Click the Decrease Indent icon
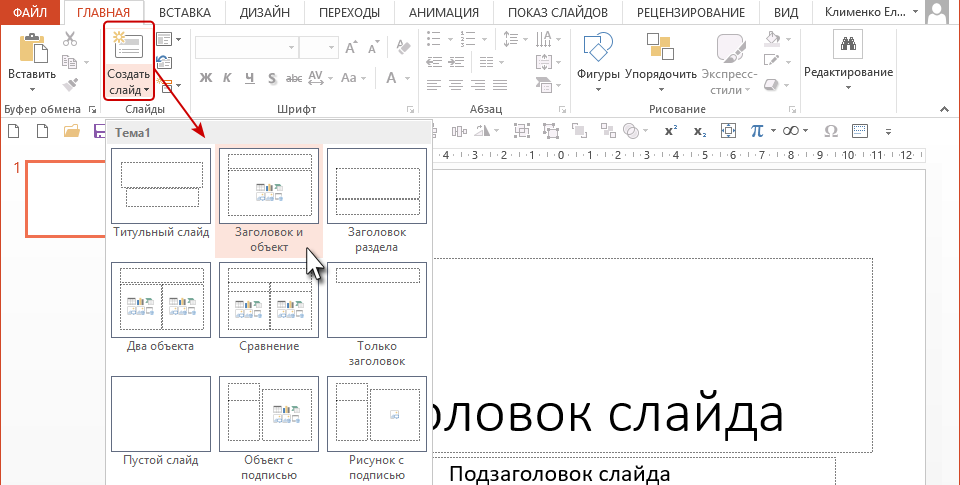The width and height of the screenshot is (960, 485). pyautogui.click(x=434, y=62)
